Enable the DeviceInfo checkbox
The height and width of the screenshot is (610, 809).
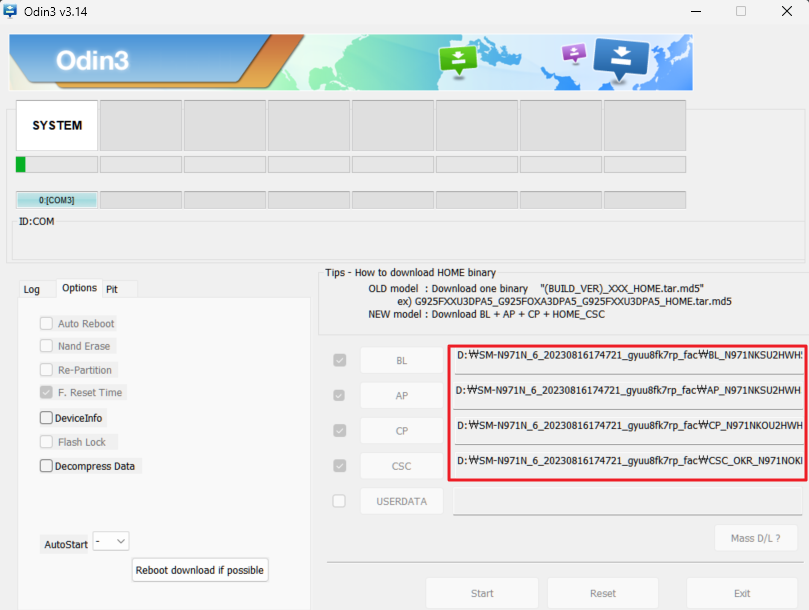46,418
